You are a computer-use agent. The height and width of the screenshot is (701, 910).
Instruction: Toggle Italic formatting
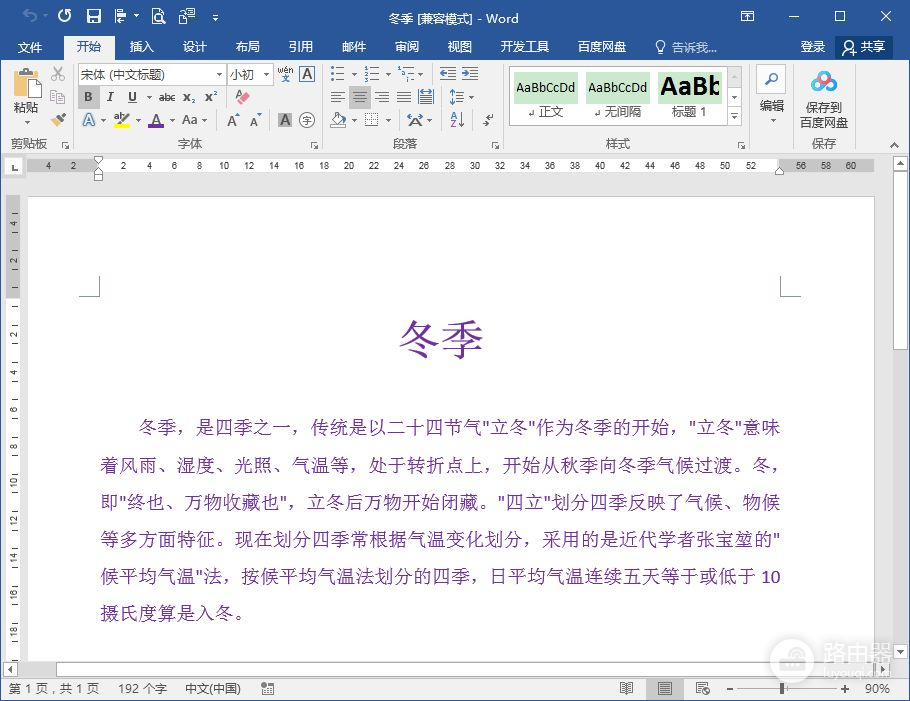coord(109,97)
